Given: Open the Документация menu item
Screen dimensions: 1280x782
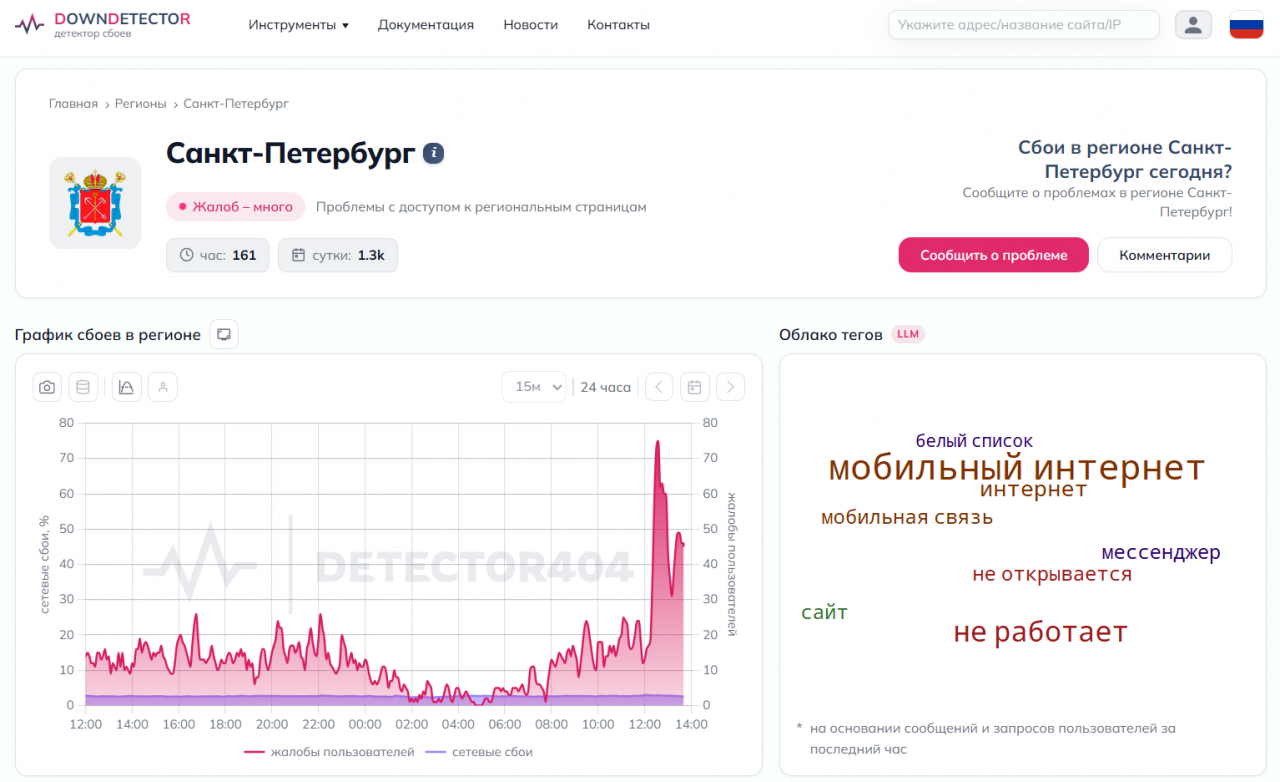Looking at the screenshot, I should tap(426, 25).
